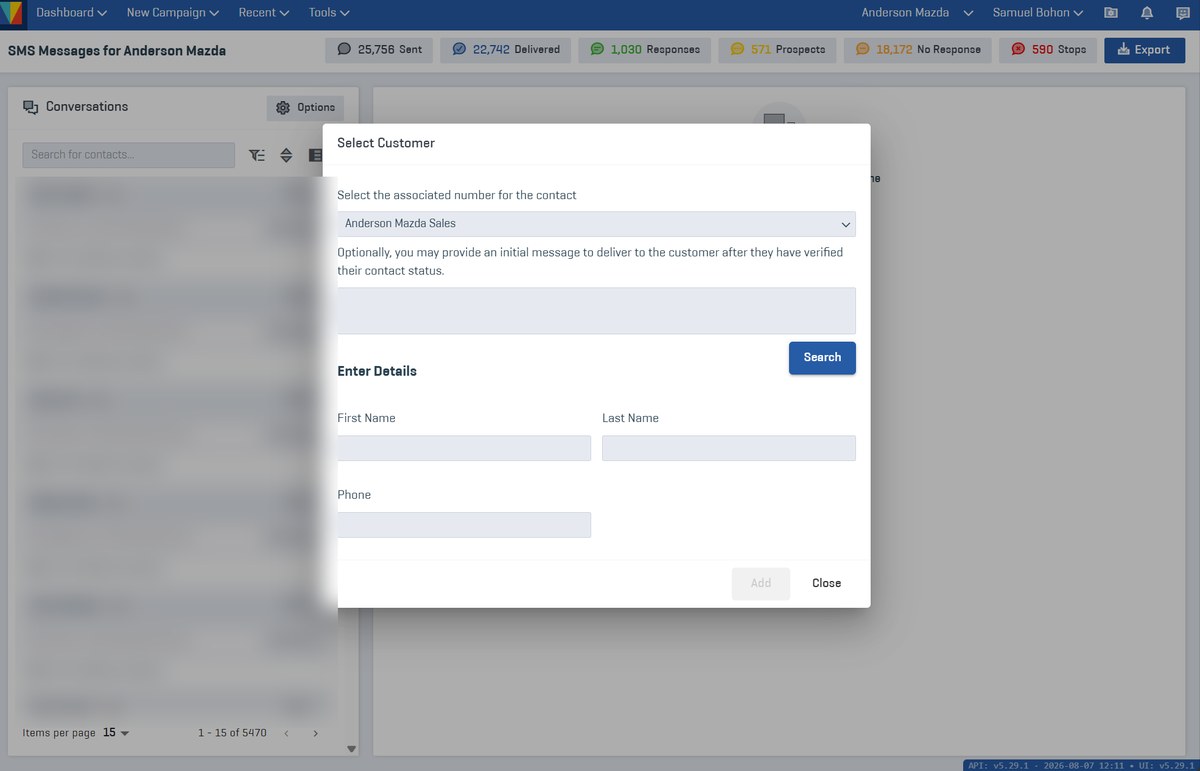The height and width of the screenshot is (771, 1200).
Task: Open the Recent menu
Action: coord(264,13)
